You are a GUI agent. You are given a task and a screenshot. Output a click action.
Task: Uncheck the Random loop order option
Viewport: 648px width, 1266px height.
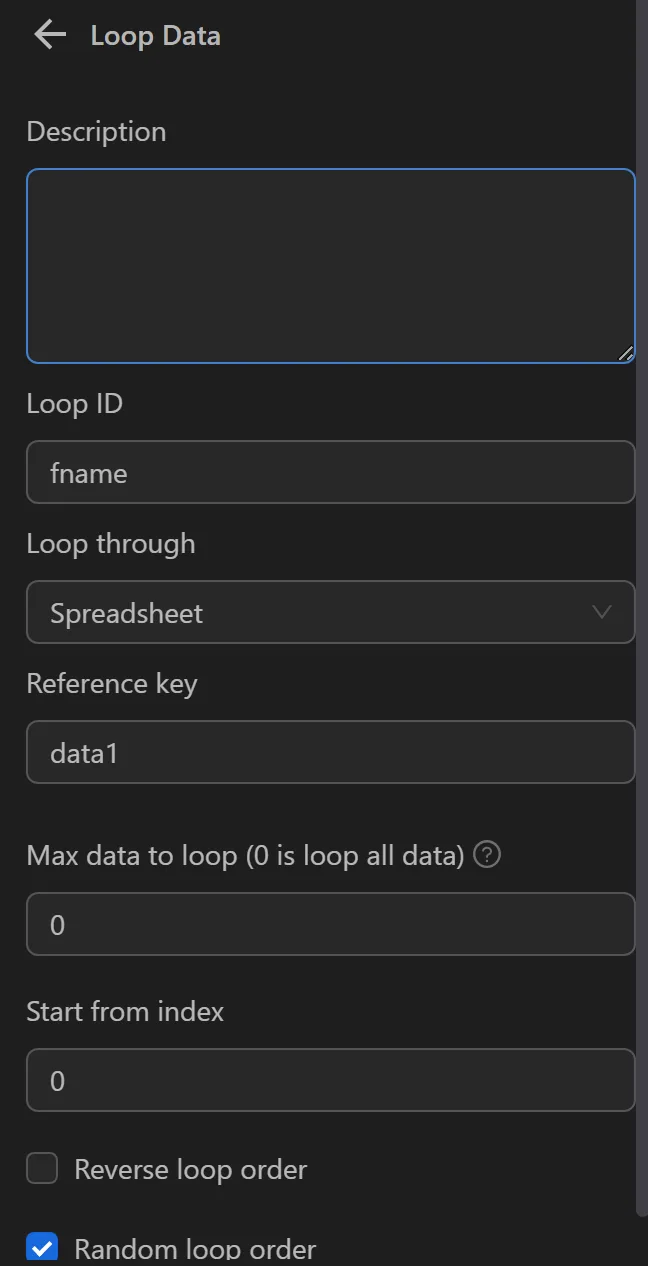(x=42, y=1247)
